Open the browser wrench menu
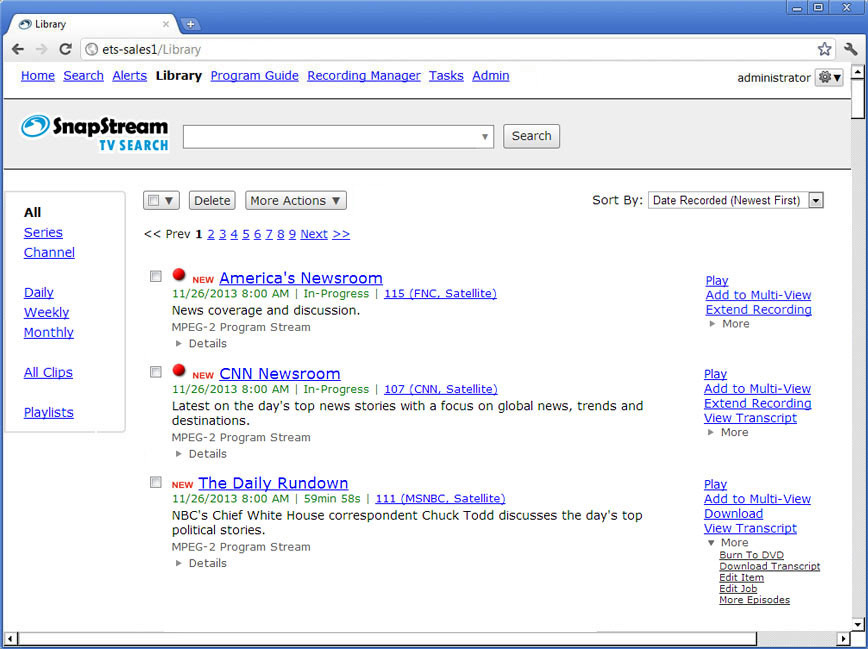The width and height of the screenshot is (868, 649). pyautogui.click(x=850, y=49)
